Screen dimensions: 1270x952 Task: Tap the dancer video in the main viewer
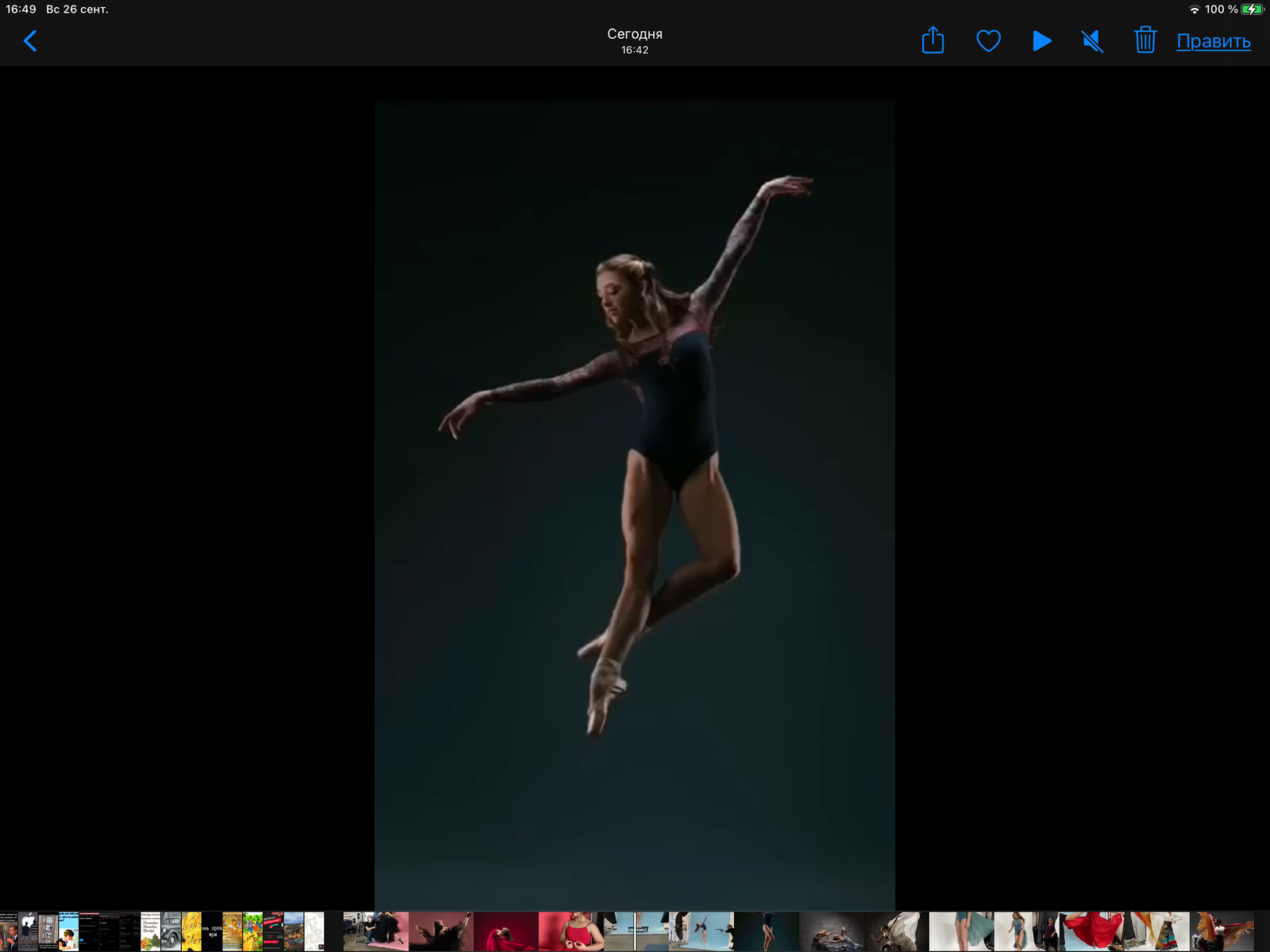point(635,505)
